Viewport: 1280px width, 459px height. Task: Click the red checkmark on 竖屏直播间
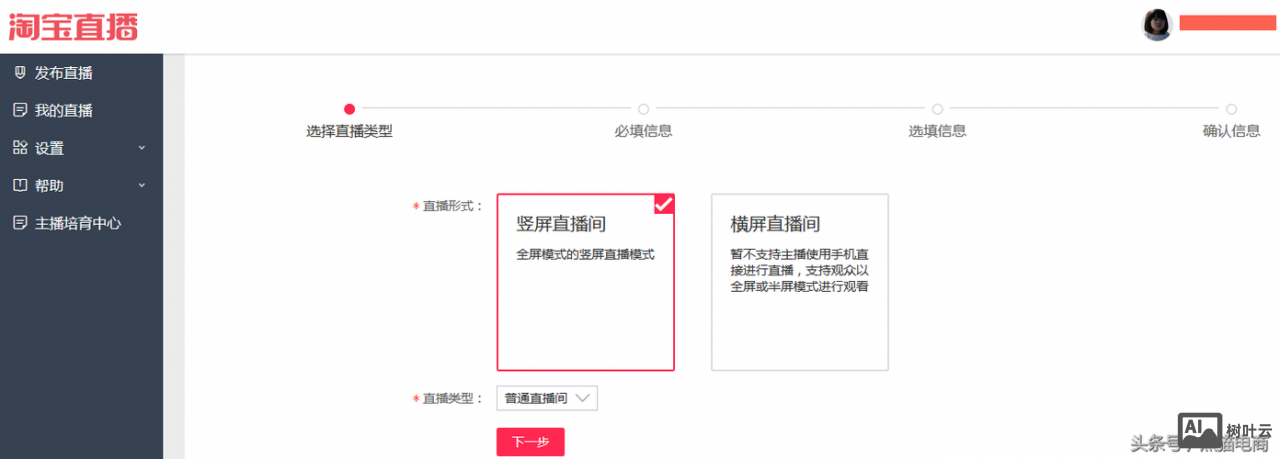[664, 204]
